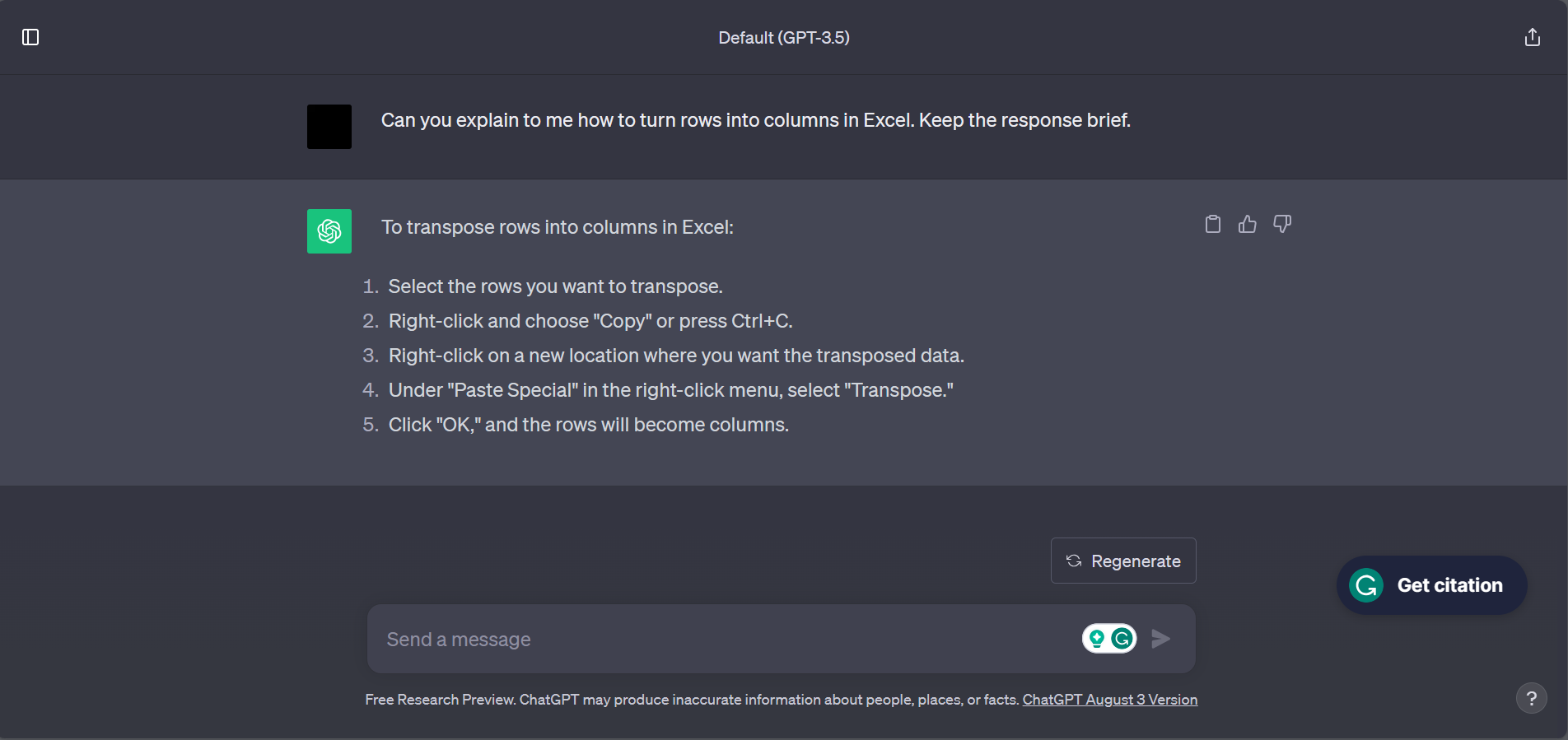Open the Grammarly lightbulb suggestions icon
Viewport: 1568px width, 740px height.
pos(1097,639)
